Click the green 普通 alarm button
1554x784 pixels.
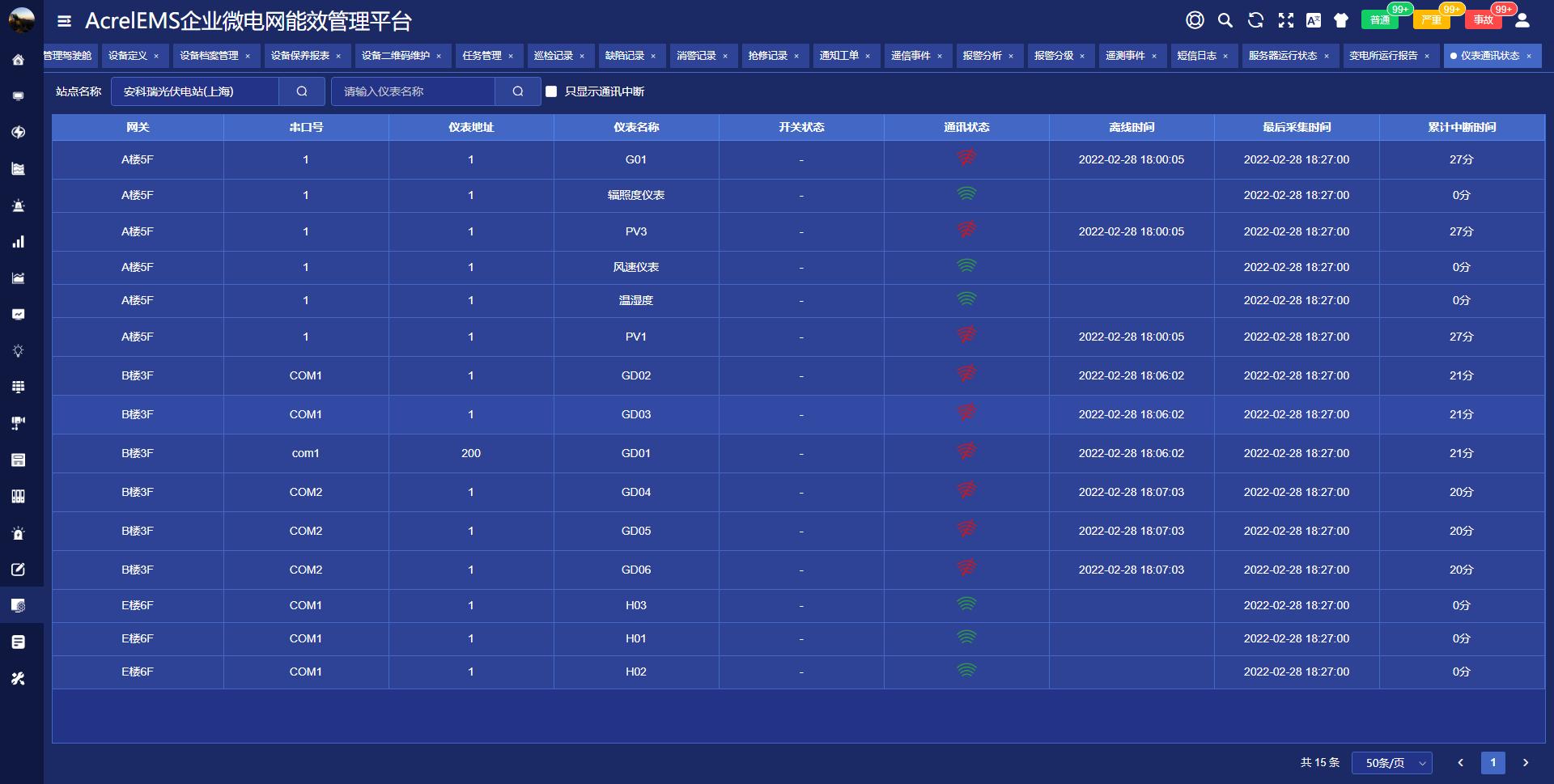(1380, 20)
